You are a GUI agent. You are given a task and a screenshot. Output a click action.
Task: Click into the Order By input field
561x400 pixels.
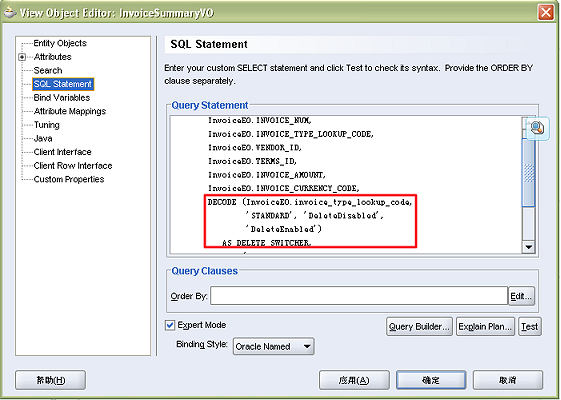point(359,296)
